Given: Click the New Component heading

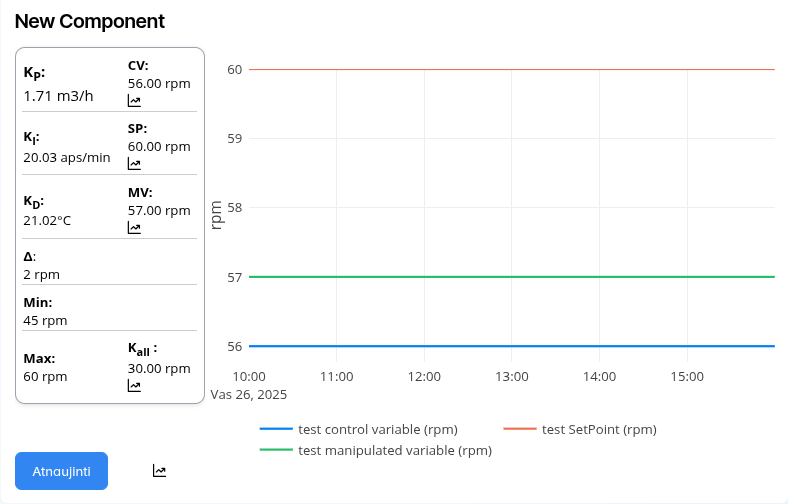Looking at the screenshot, I should (90, 21).
